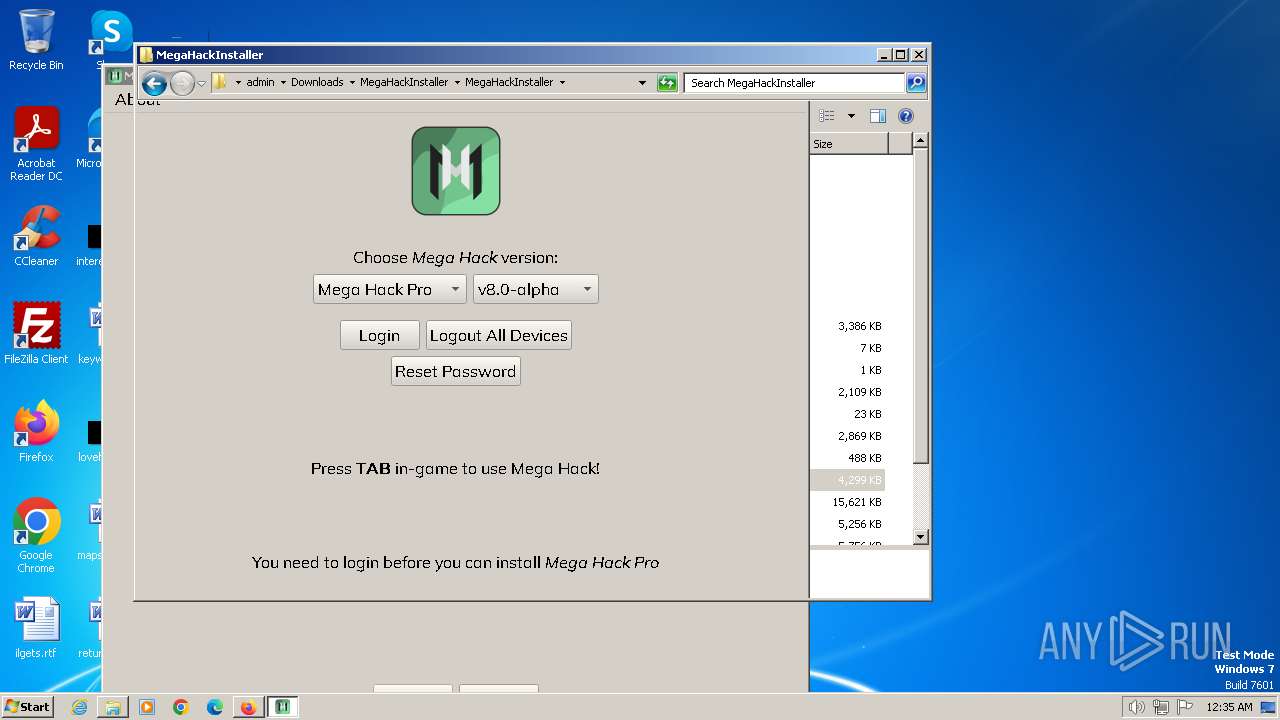This screenshot has width=1280, height=720.
Task: Select the 3,386 KB file row
Action: (848, 326)
